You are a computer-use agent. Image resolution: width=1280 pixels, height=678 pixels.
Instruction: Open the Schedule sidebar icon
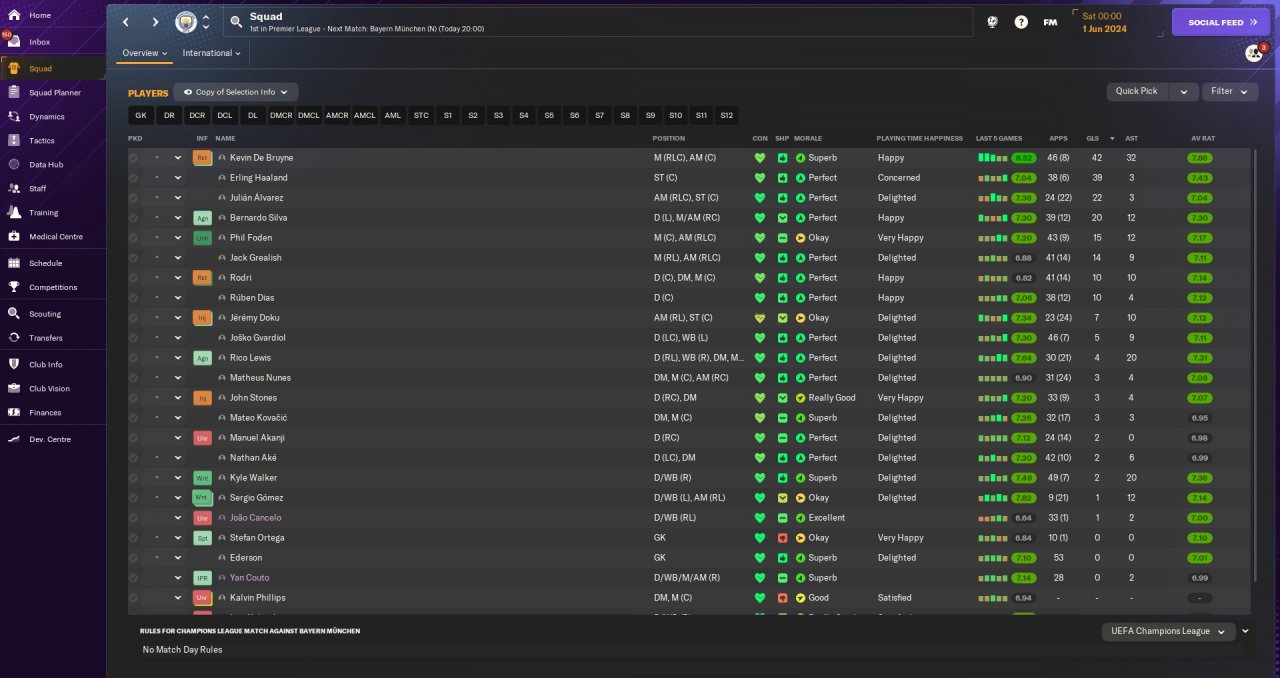(14, 263)
